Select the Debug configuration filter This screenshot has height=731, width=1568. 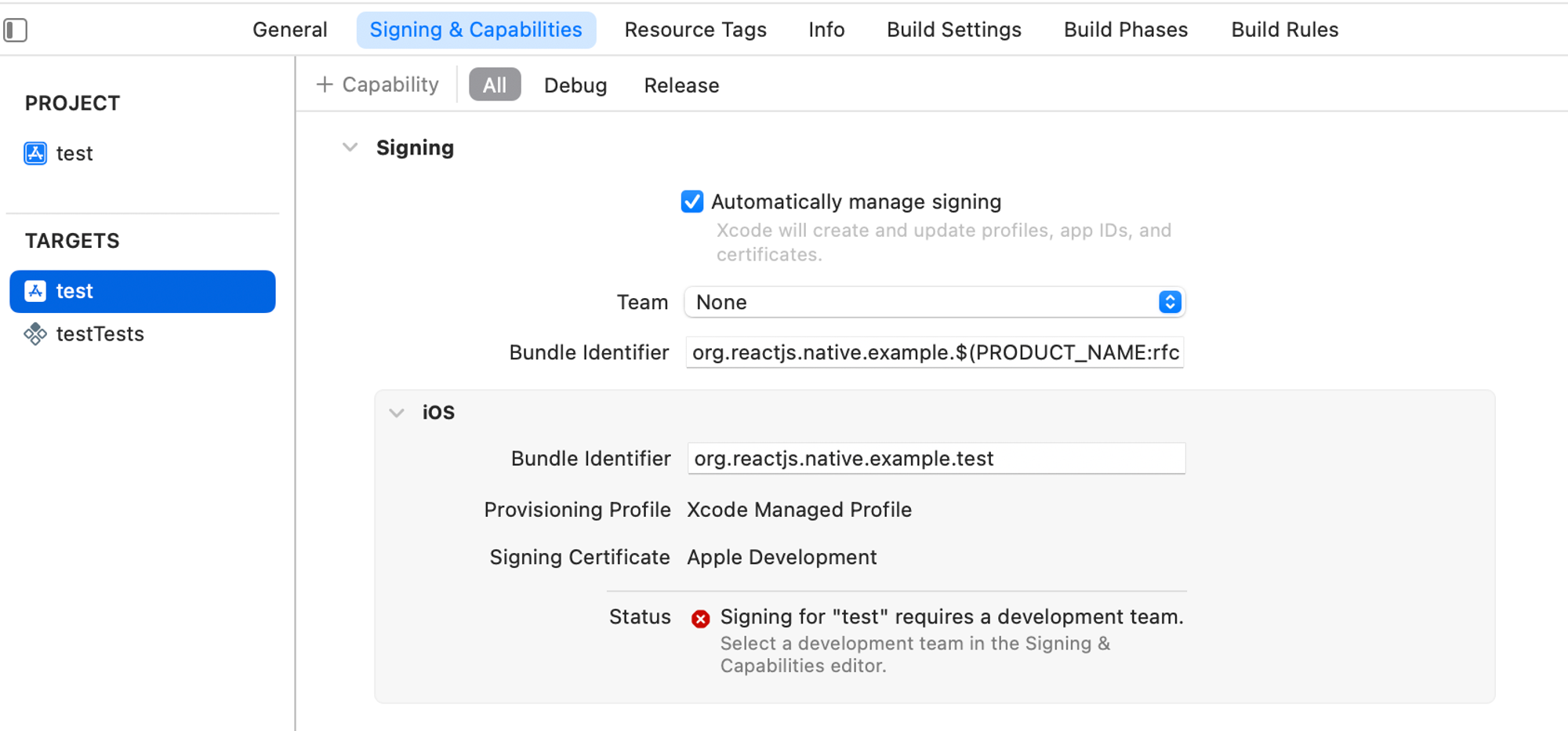point(575,85)
